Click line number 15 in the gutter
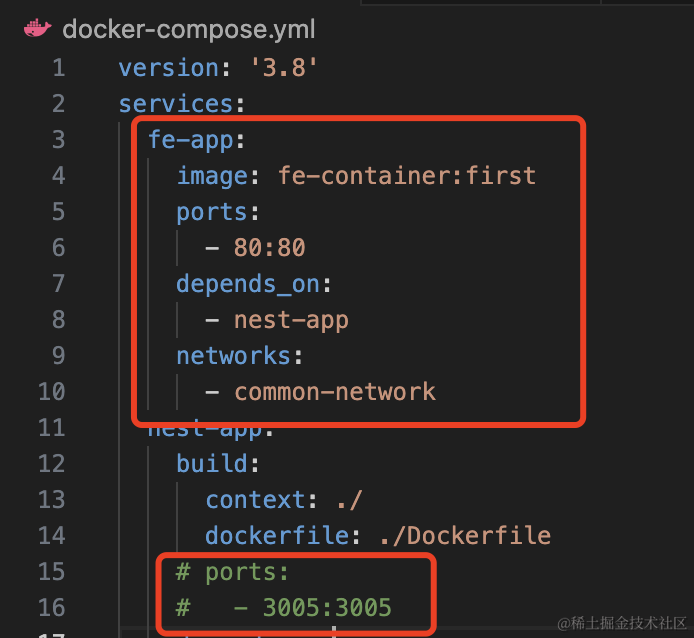Image resolution: width=694 pixels, height=638 pixels. 52,572
